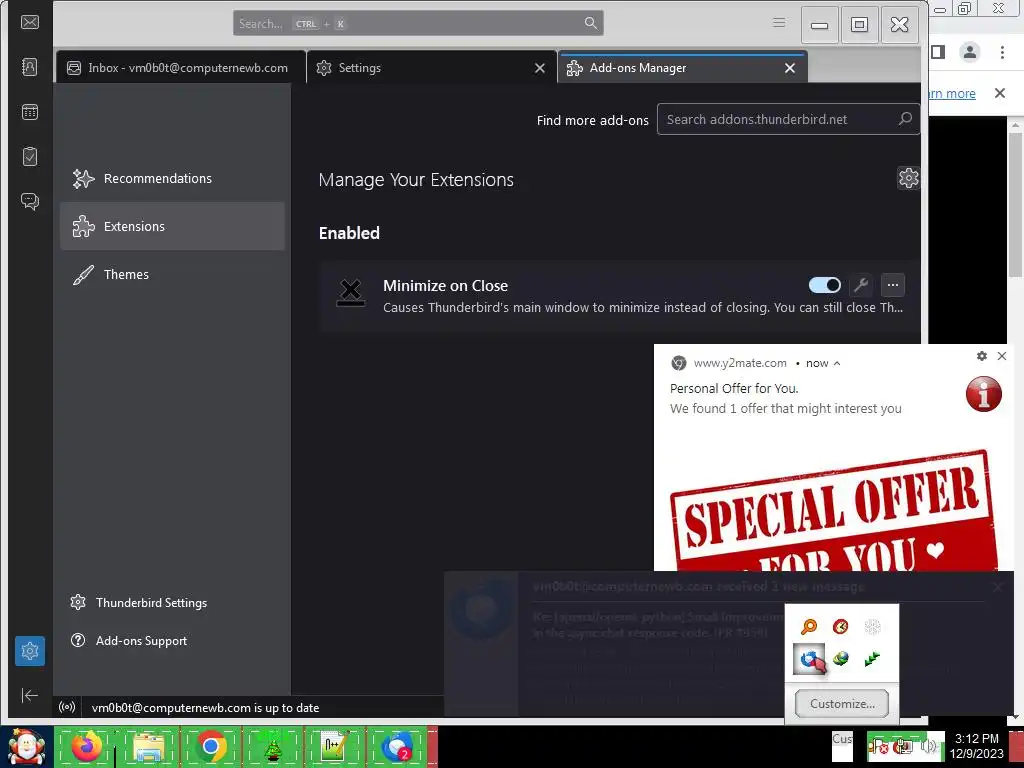The image size is (1024, 768).
Task: Collapse the y2mate notification chevron
Action: point(837,363)
